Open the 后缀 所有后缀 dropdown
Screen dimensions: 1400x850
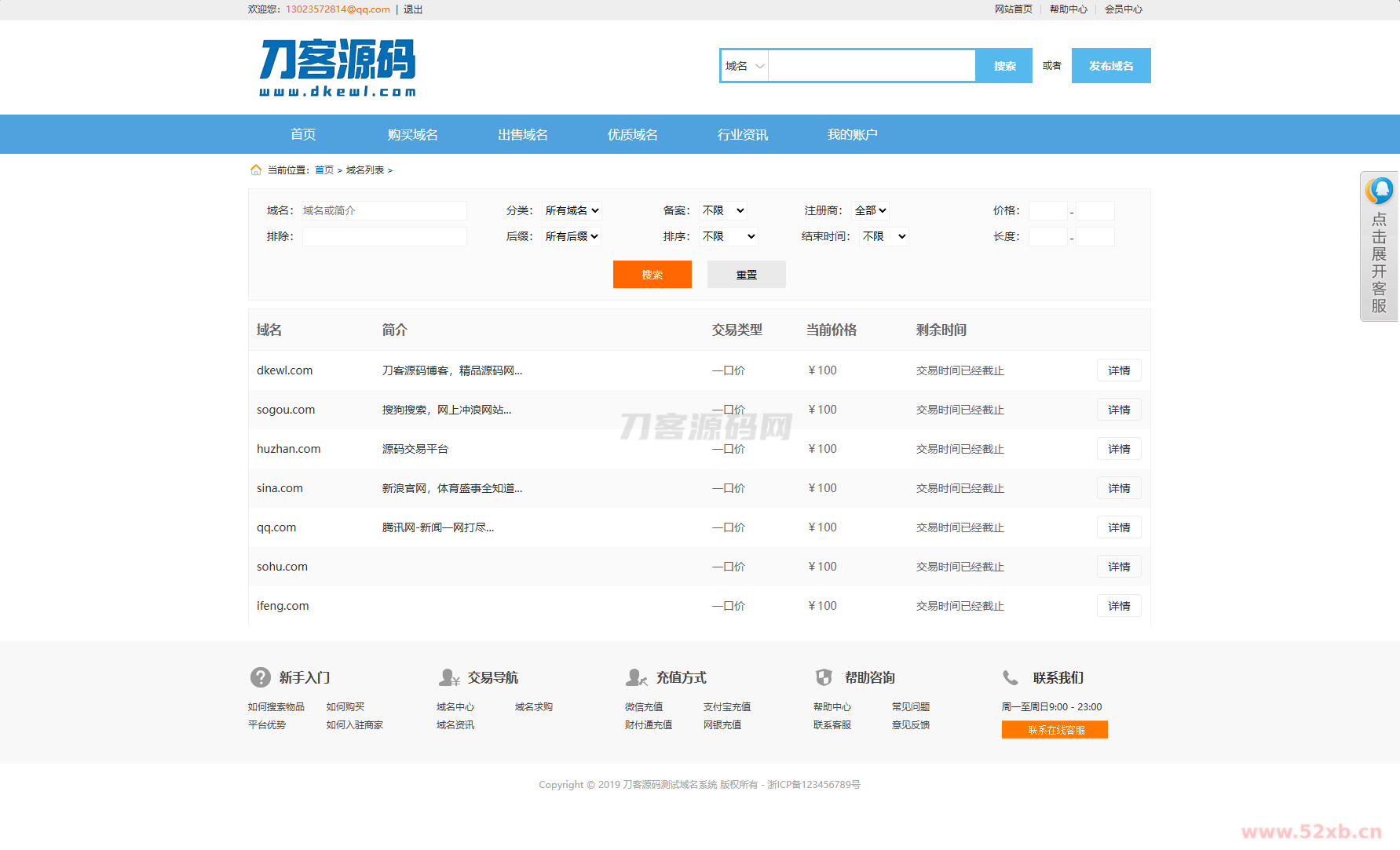coord(572,236)
